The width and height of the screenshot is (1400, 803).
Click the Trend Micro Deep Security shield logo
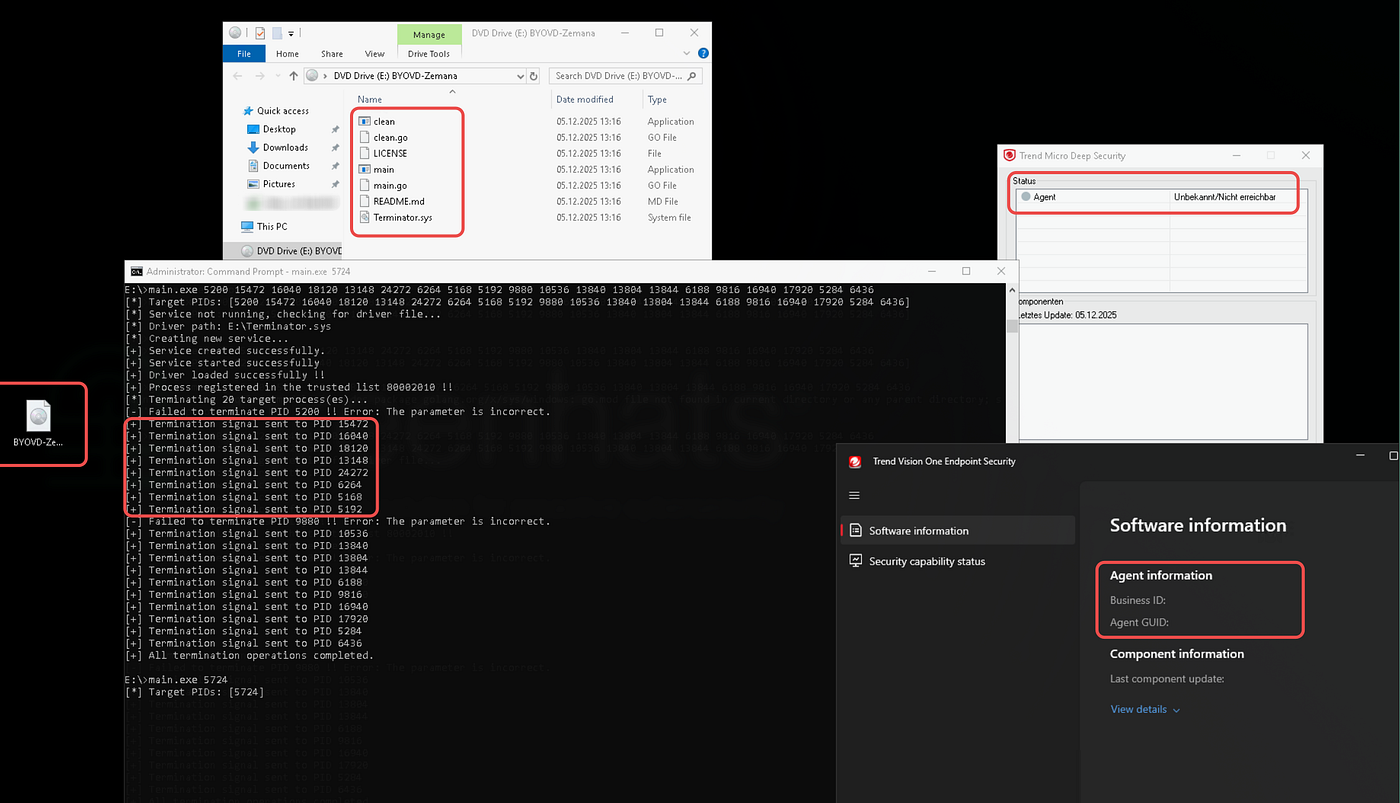pyautogui.click(x=1010, y=155)
